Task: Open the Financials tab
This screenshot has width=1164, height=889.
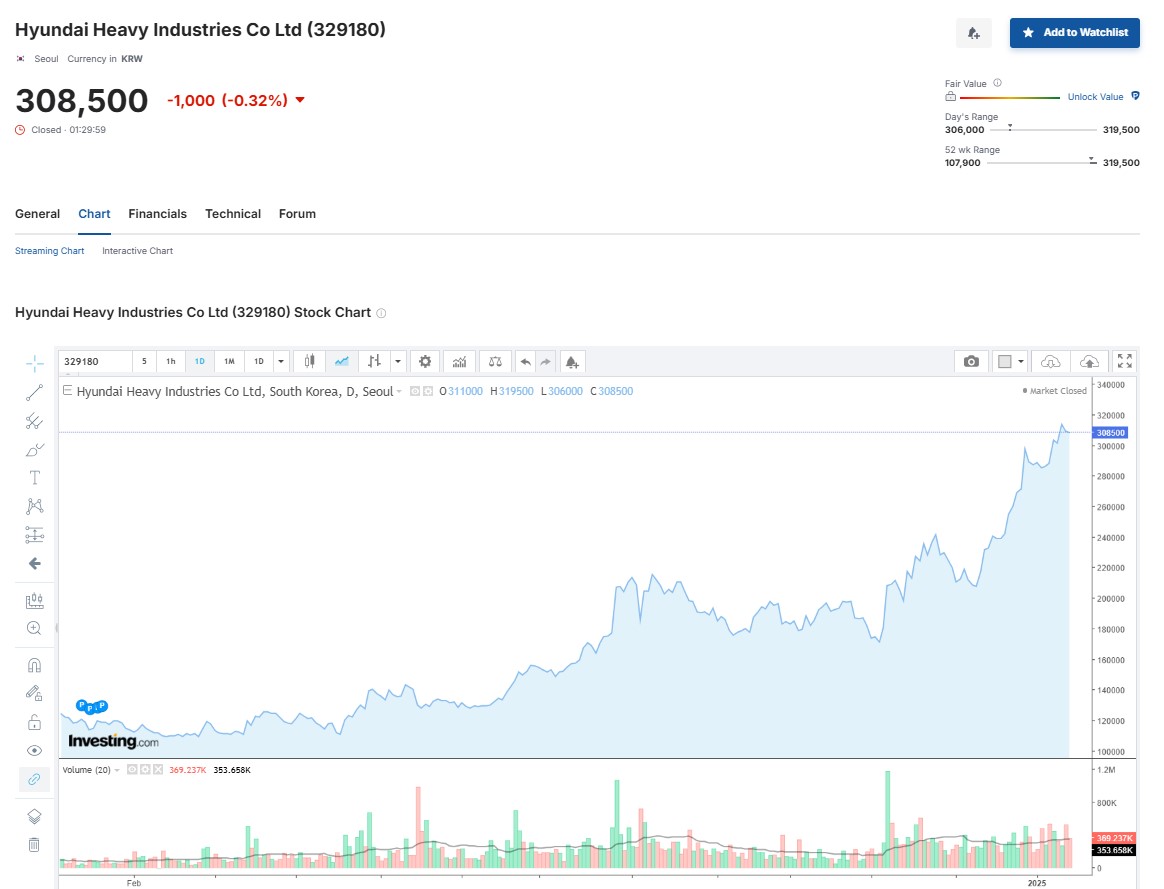Action: point(157,214)
